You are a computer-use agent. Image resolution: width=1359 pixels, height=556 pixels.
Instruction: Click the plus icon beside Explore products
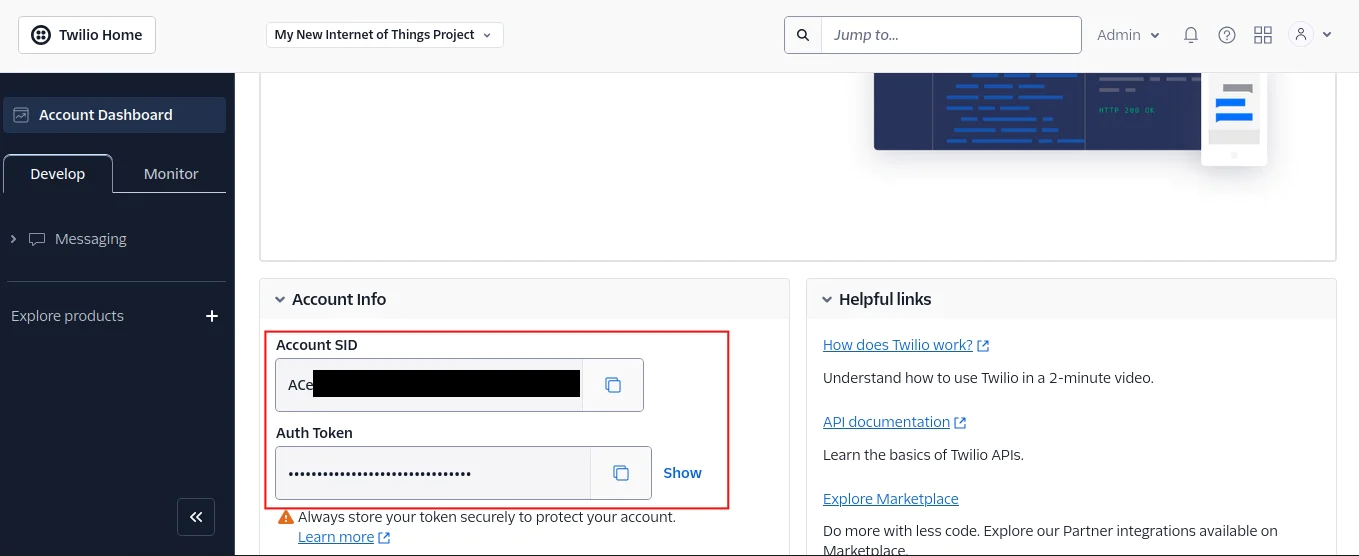coord(212,316)
